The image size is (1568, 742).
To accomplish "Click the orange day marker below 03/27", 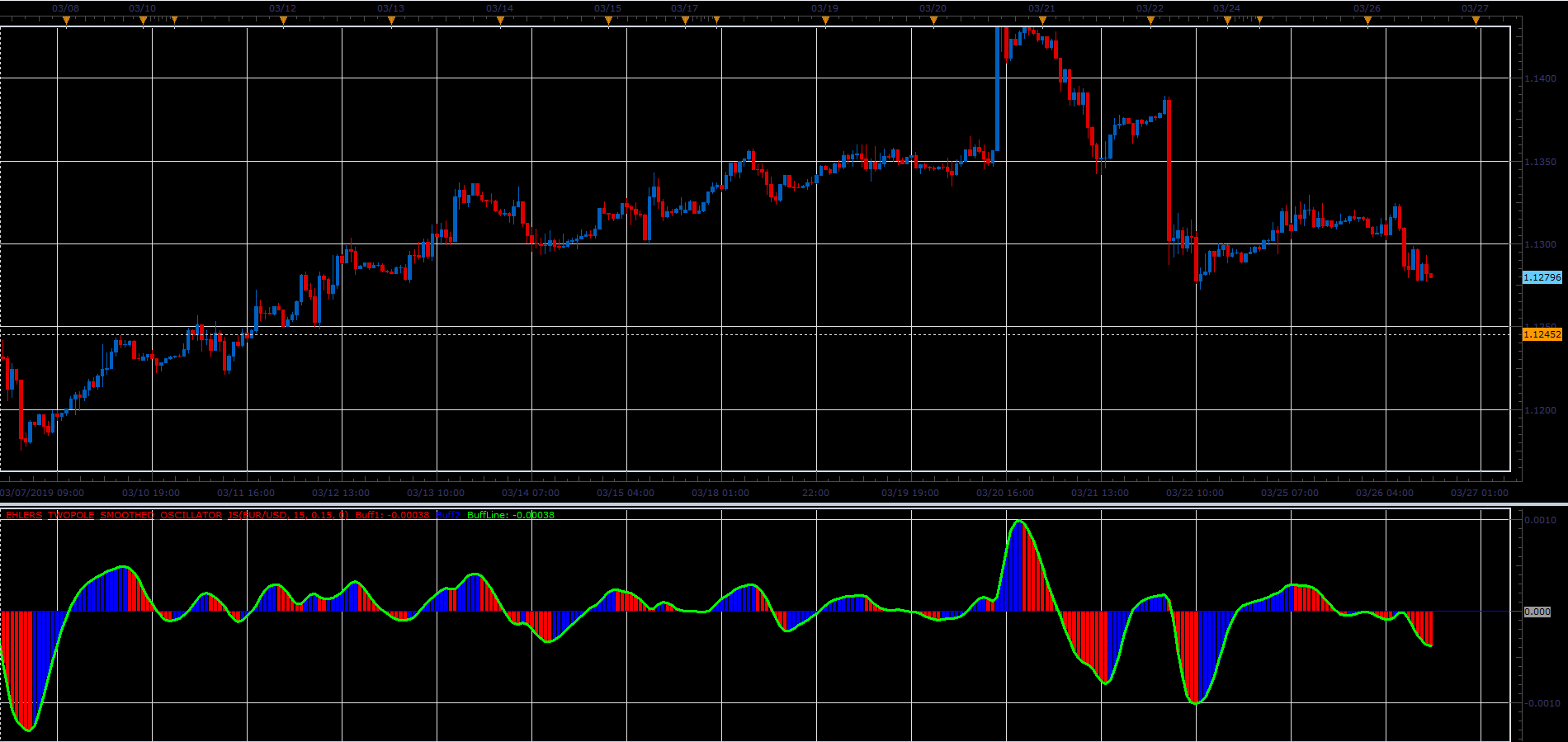I will point(1476,21).
